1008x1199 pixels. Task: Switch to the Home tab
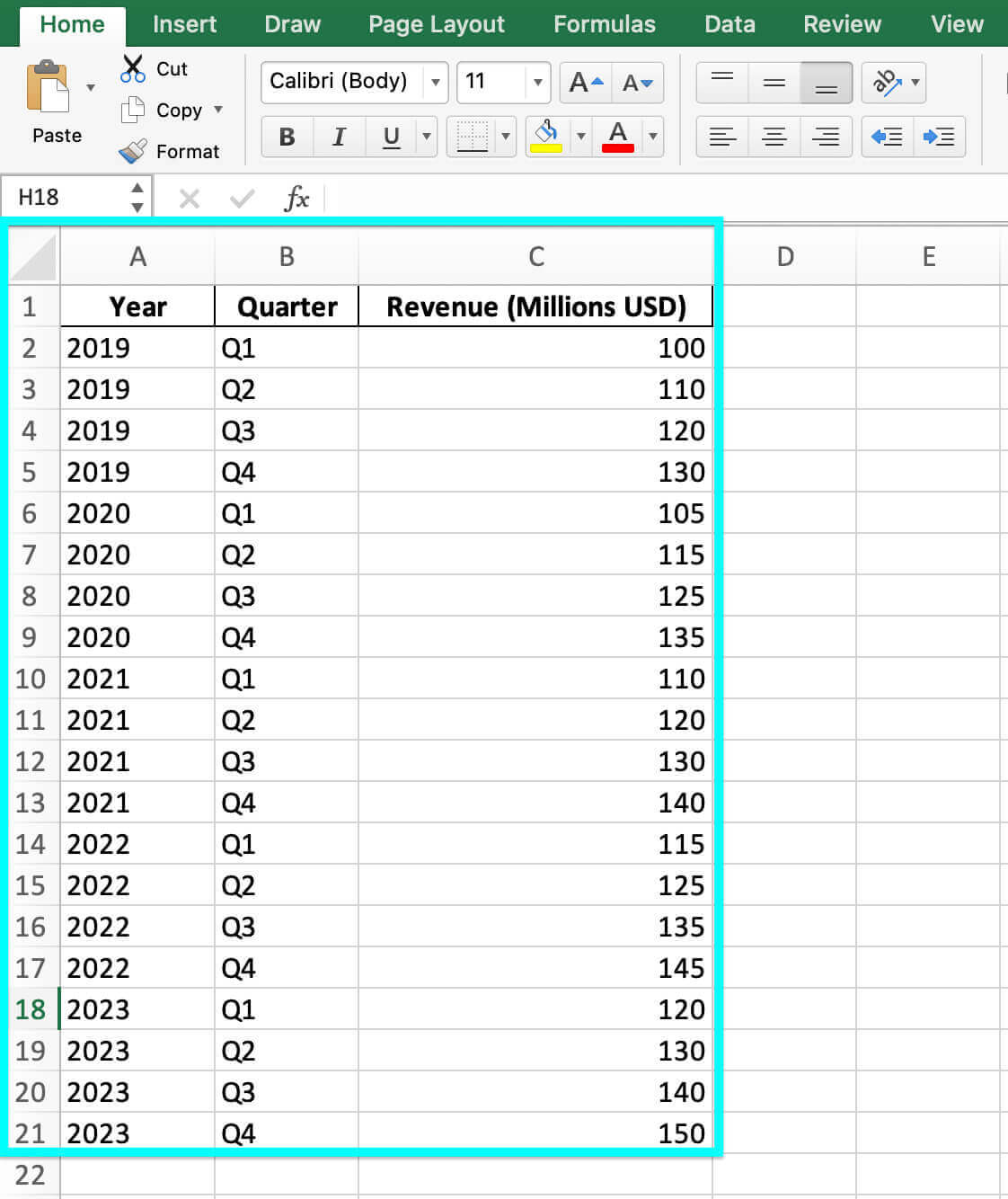(x=73, y=24)
